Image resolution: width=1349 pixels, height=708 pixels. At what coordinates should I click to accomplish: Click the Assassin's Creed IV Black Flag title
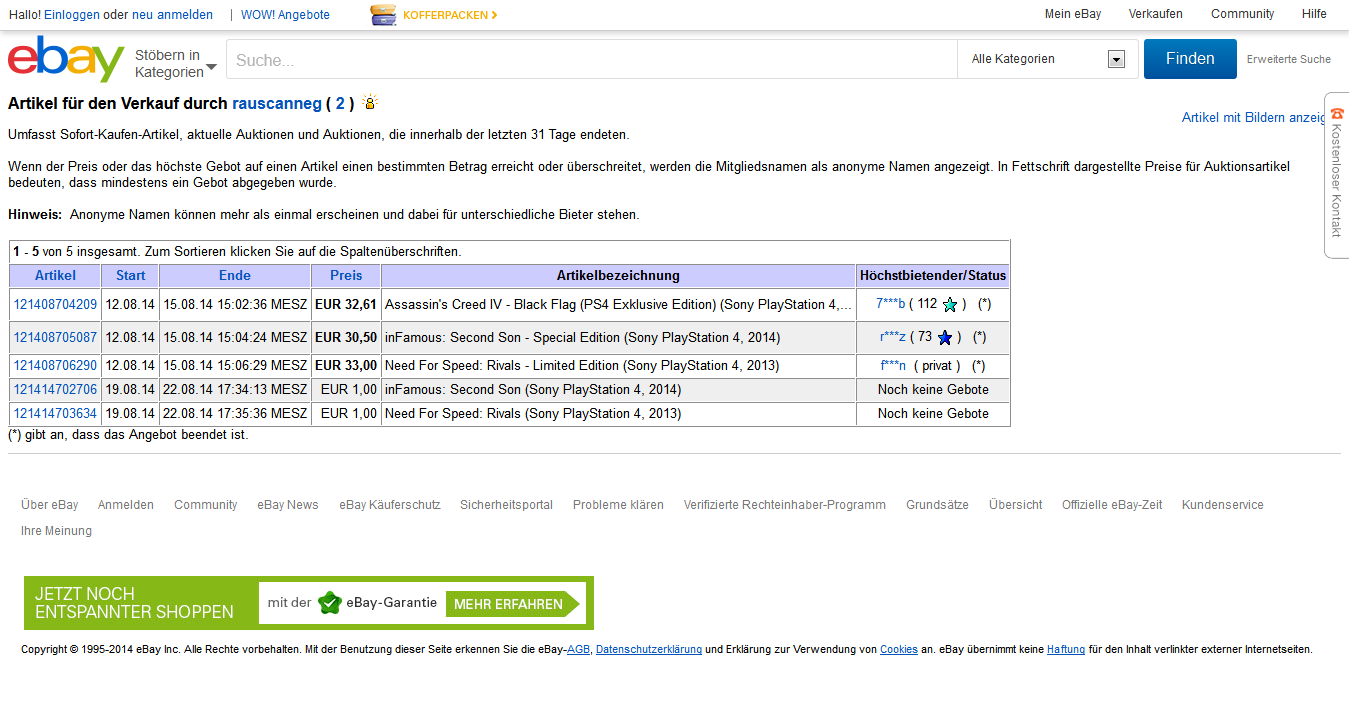618,304
